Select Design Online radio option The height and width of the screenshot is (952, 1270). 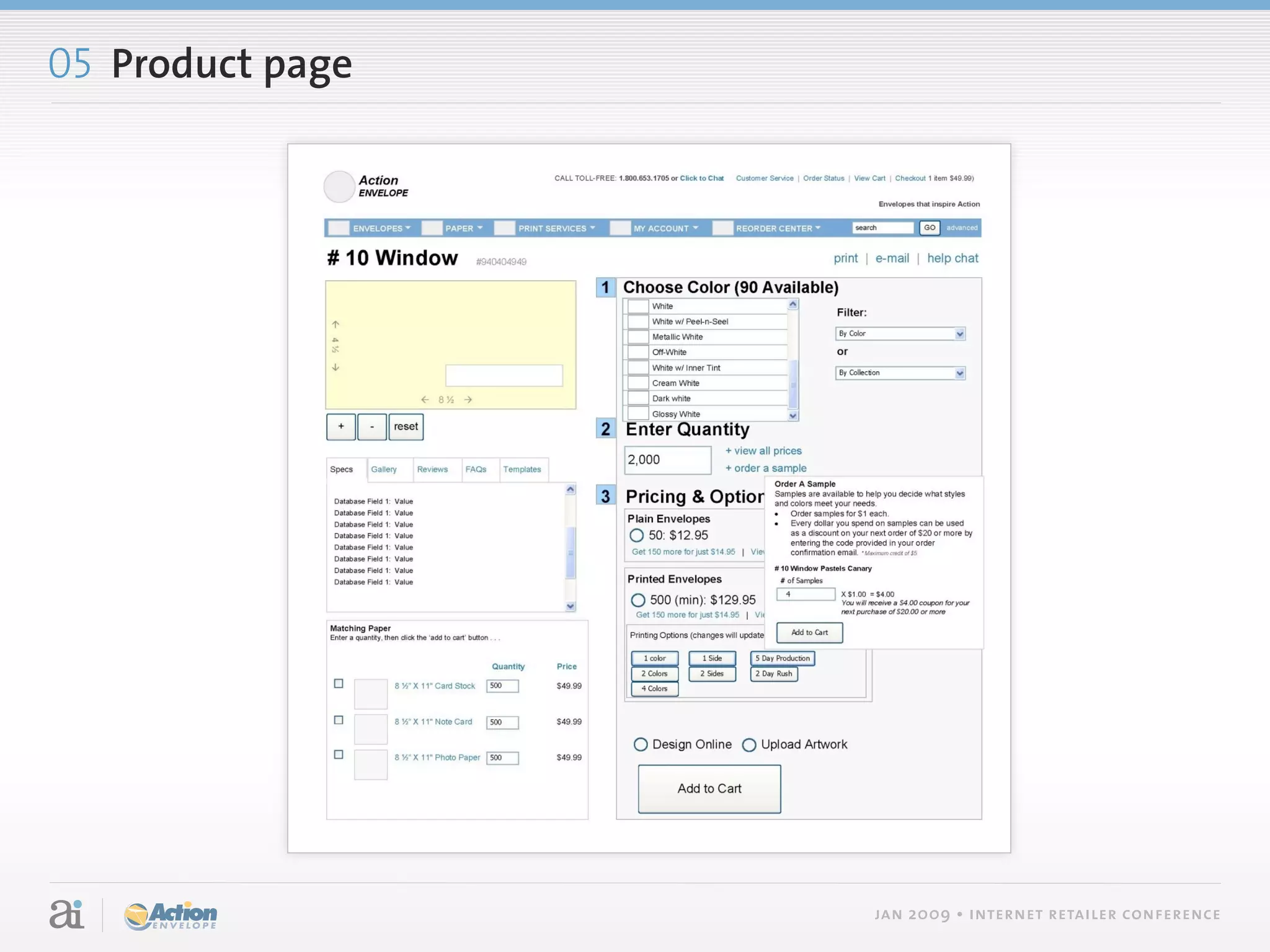tap(641, 744)
